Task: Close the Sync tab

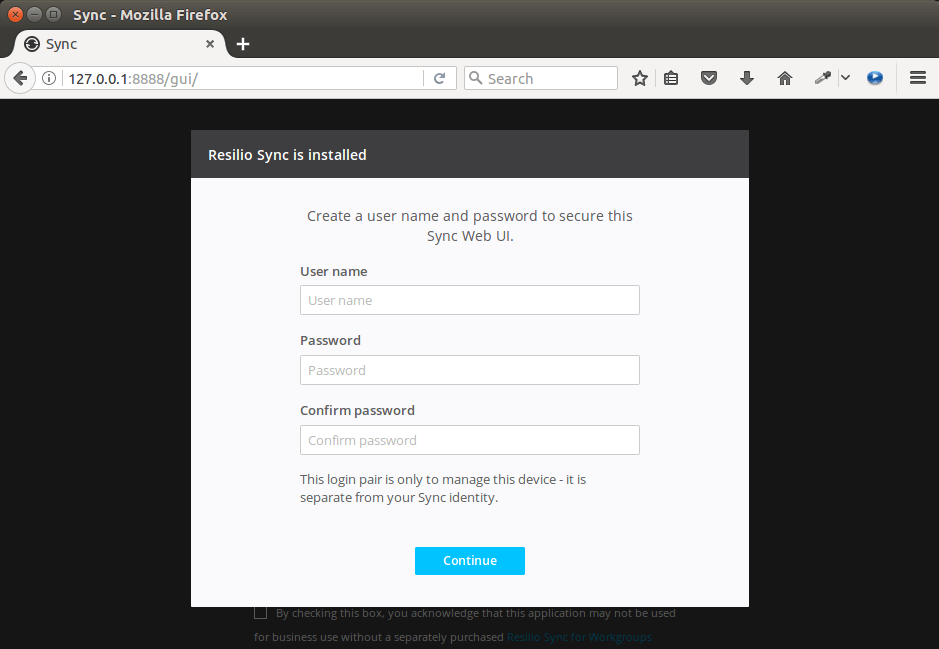Action: click(210, 44)
